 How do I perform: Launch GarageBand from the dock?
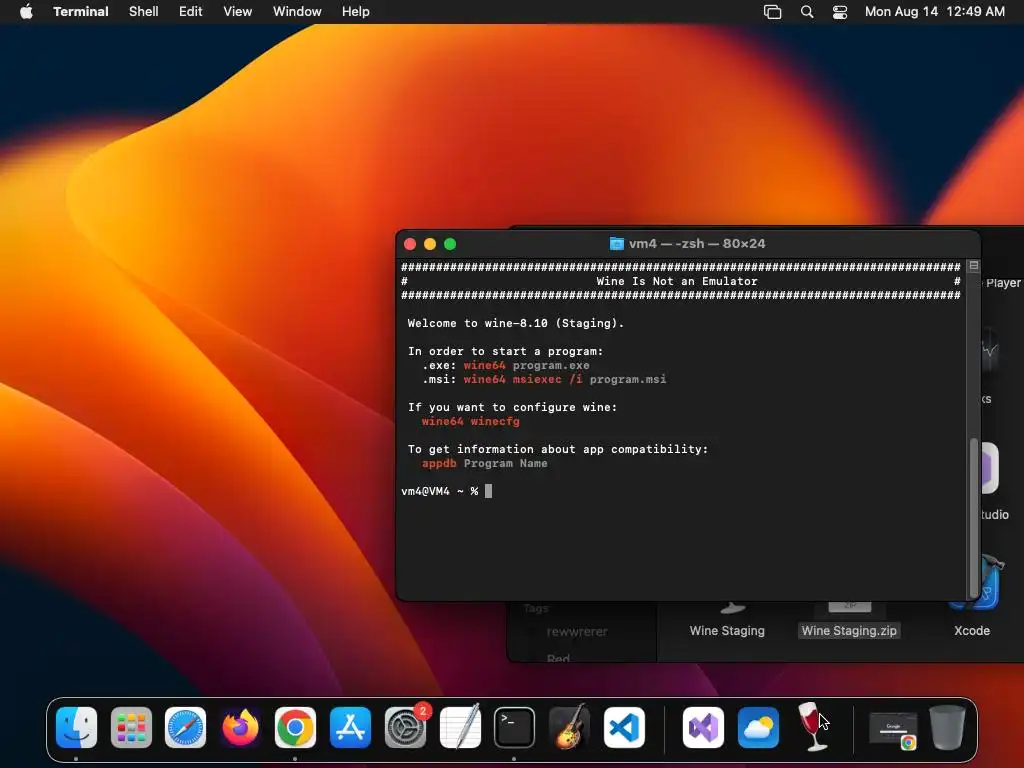[x=569, y=727]
